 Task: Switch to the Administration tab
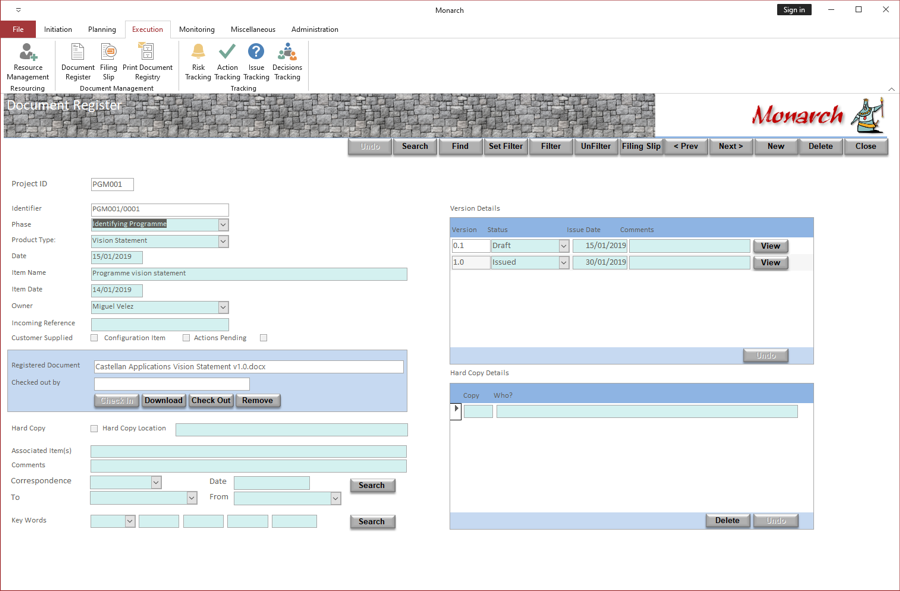click(x=315, y=29)
